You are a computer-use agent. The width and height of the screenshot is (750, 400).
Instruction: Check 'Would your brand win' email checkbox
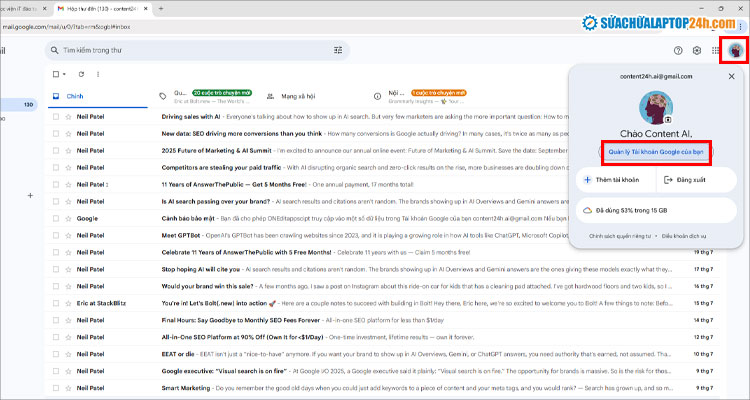pos(56,286)
